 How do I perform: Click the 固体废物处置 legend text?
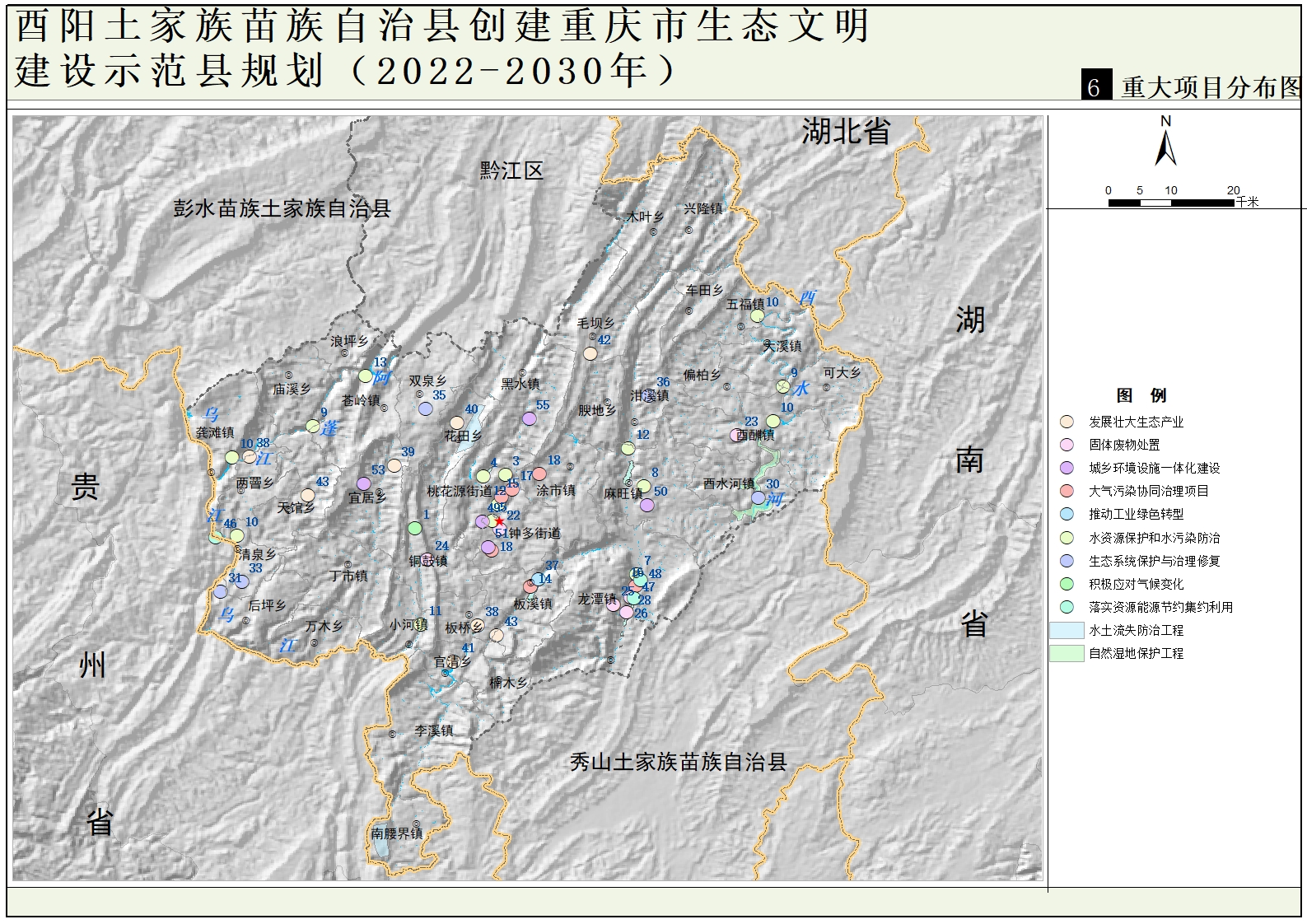pyautogui.click(x=1124, y=445)
